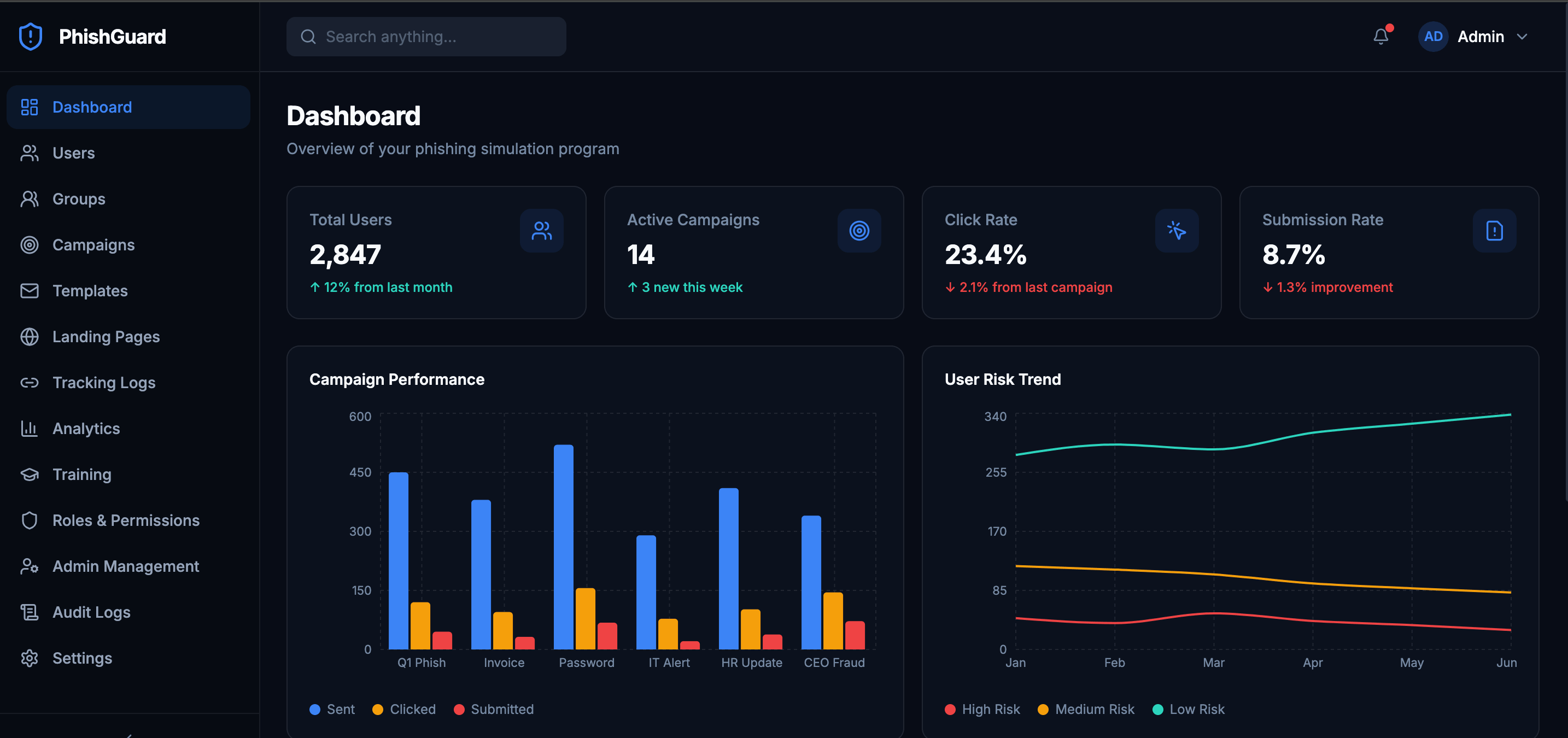Click the Submission Rate value 8.7%
The height and width of the screenshot is (738, 1568).
(x=1294, y=254)
